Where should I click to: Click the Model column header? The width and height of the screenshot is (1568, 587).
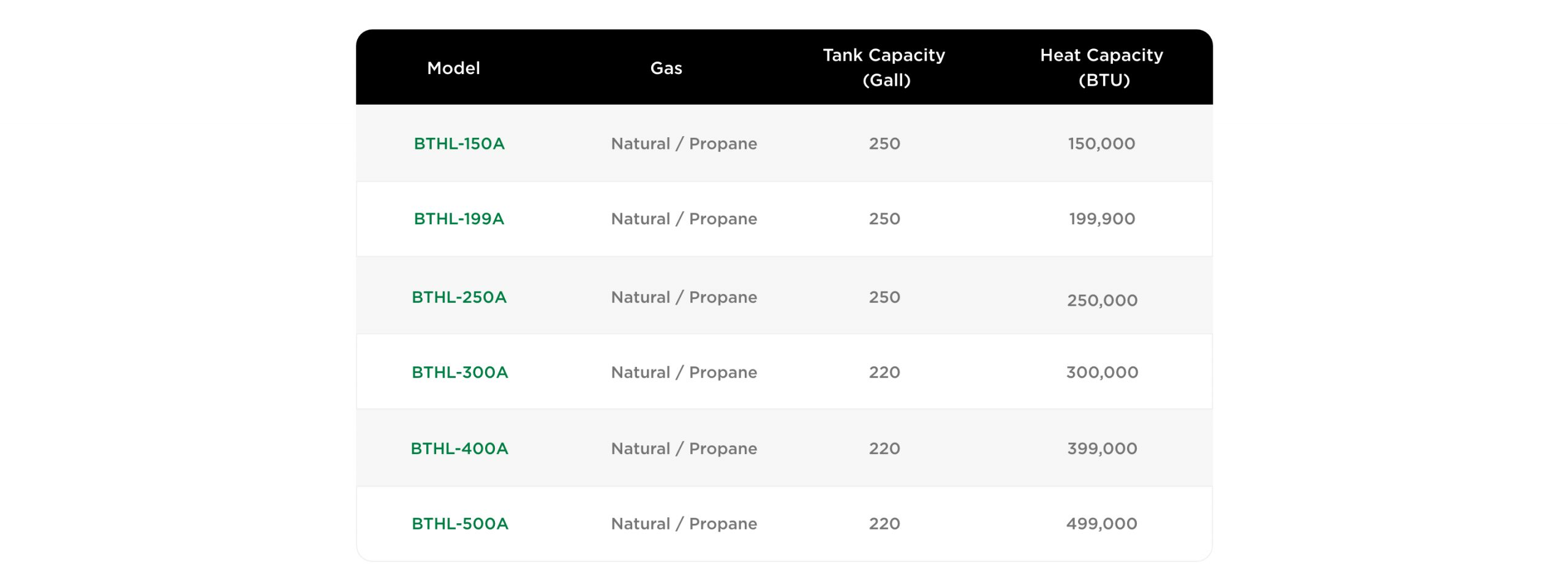pos(453,68)
